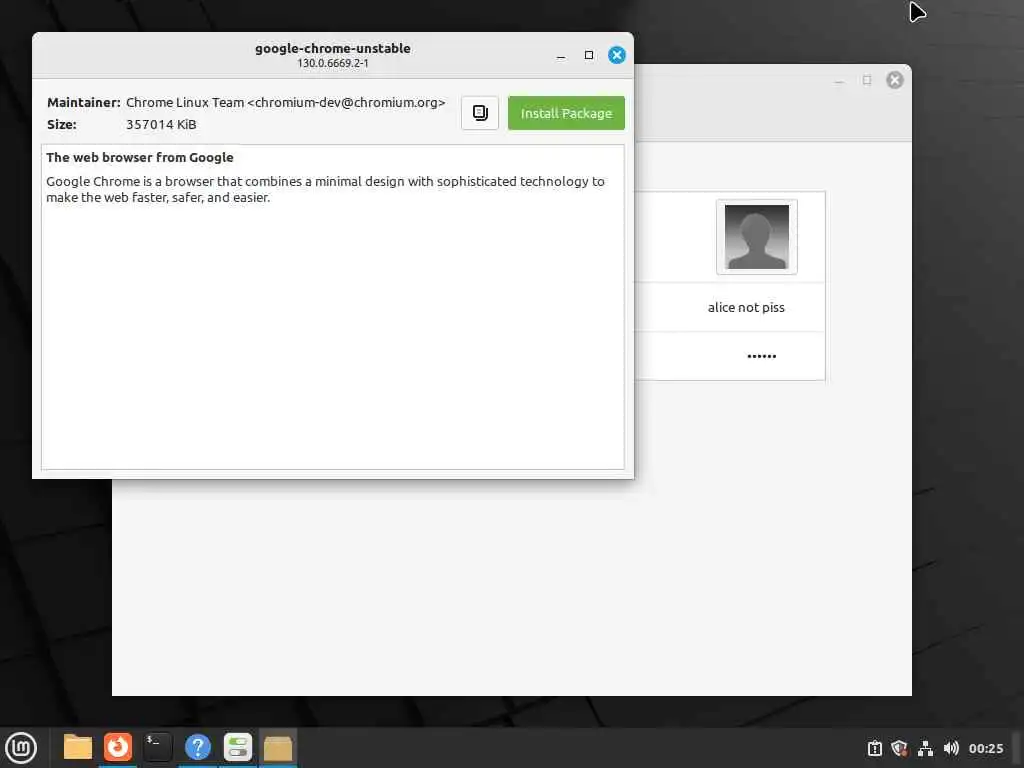This screenshot has height=768, width=1024.
Task: Click the maintainer email chromium-dev@chromium.org text
Action: click(346, 103)
